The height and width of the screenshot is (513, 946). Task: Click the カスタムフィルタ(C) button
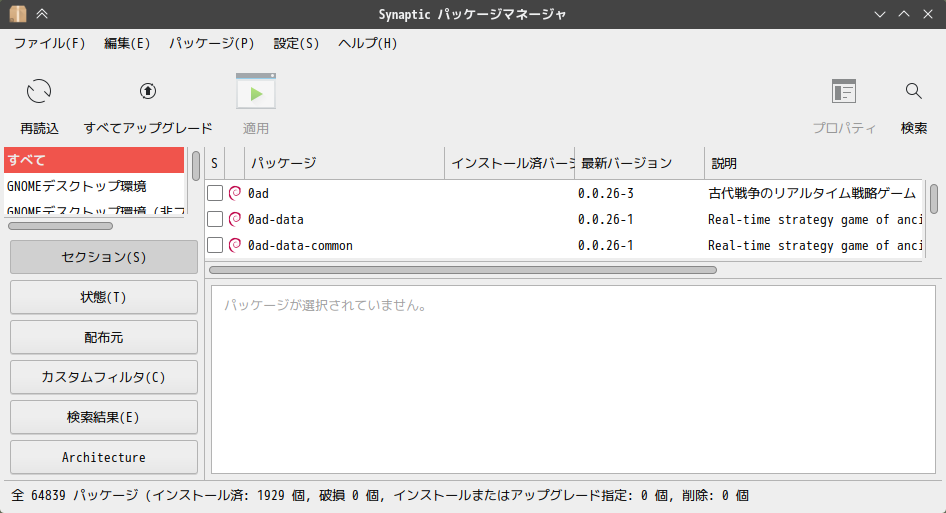pos(104,377)
